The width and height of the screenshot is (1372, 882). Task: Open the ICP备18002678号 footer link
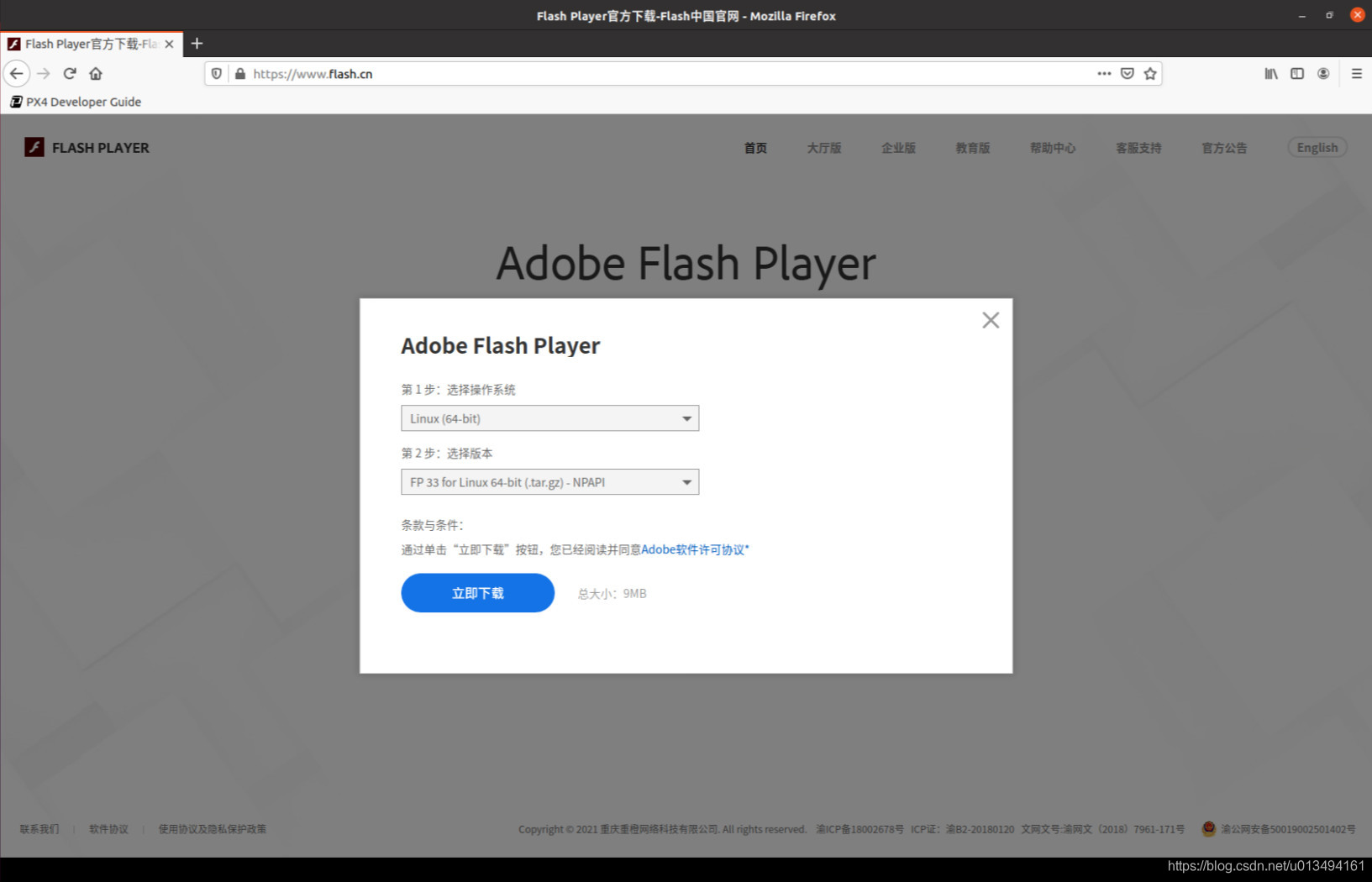tap(859, 829)
